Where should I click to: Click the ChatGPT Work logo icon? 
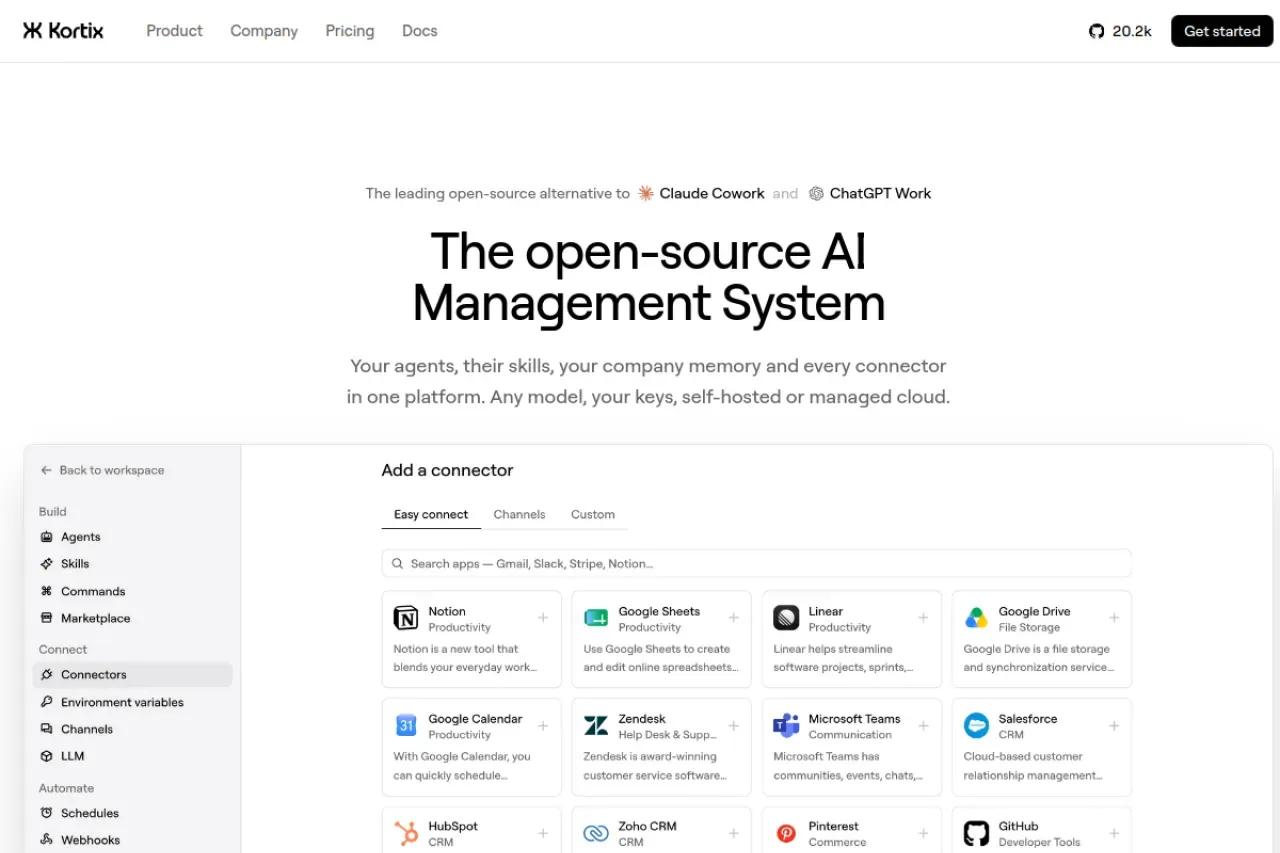[x=816, y=193]
